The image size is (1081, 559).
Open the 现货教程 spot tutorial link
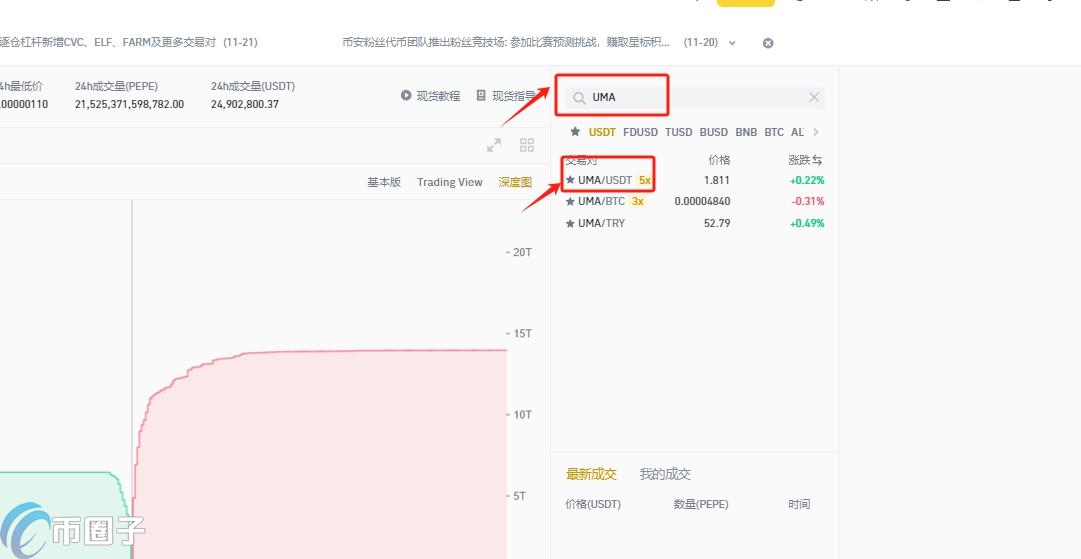tap(438, 96)
